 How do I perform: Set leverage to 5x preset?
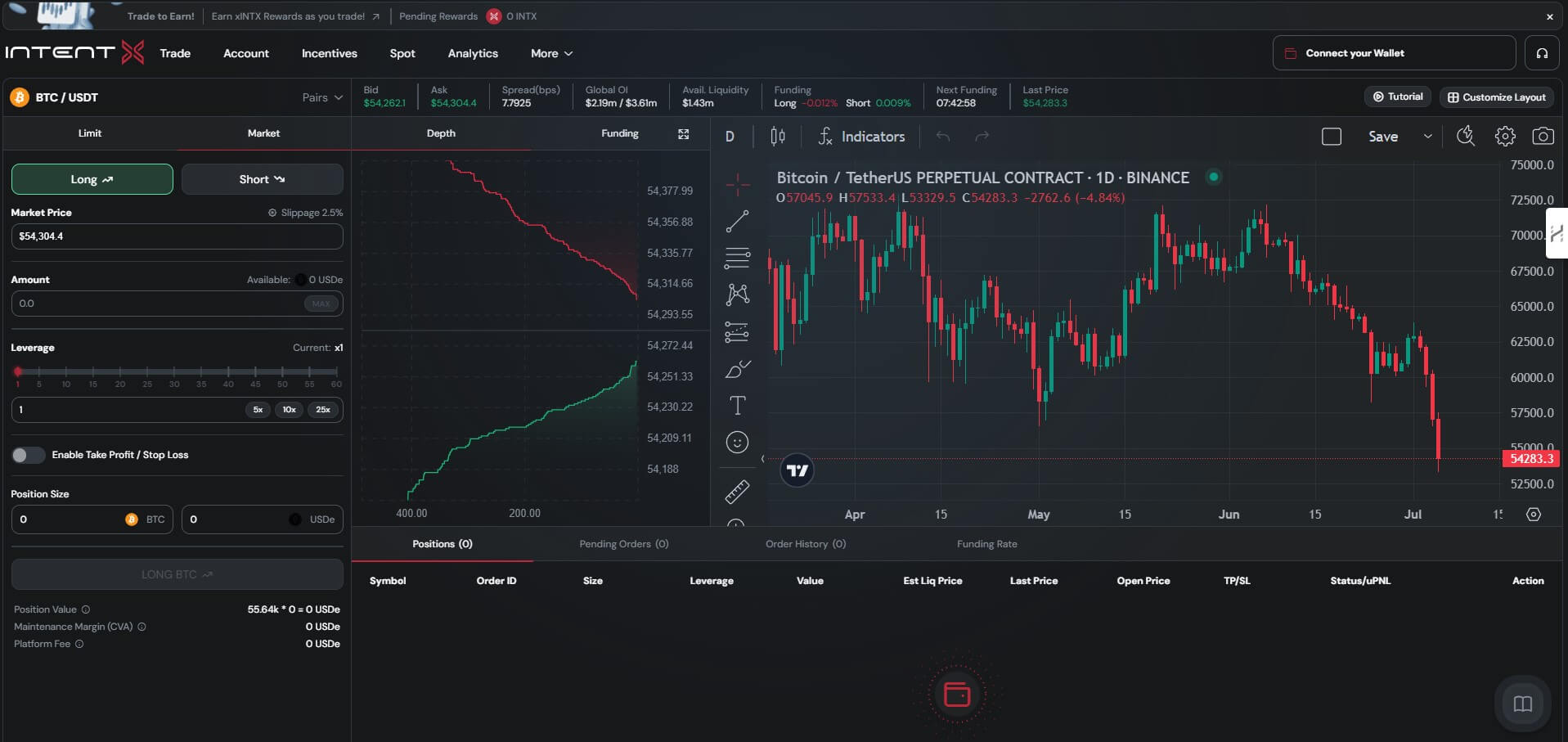(258, 410)
